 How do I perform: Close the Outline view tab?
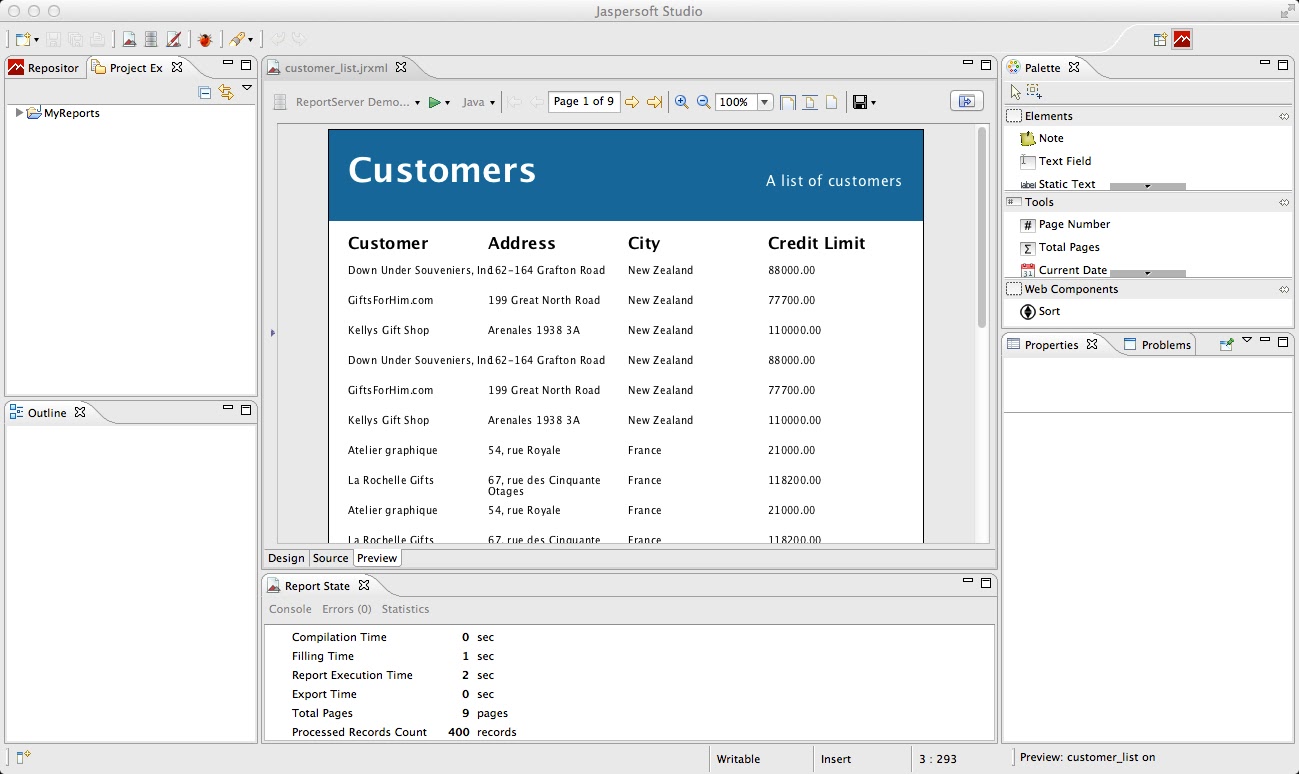pyautogui.click(x=80, y=412)
